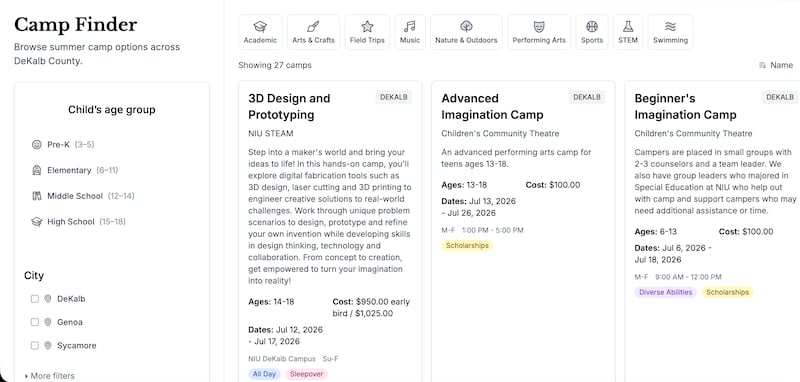Open the Name sort dropdown
This screenshot has height=382, width=800.
click(x=776, y=65)
